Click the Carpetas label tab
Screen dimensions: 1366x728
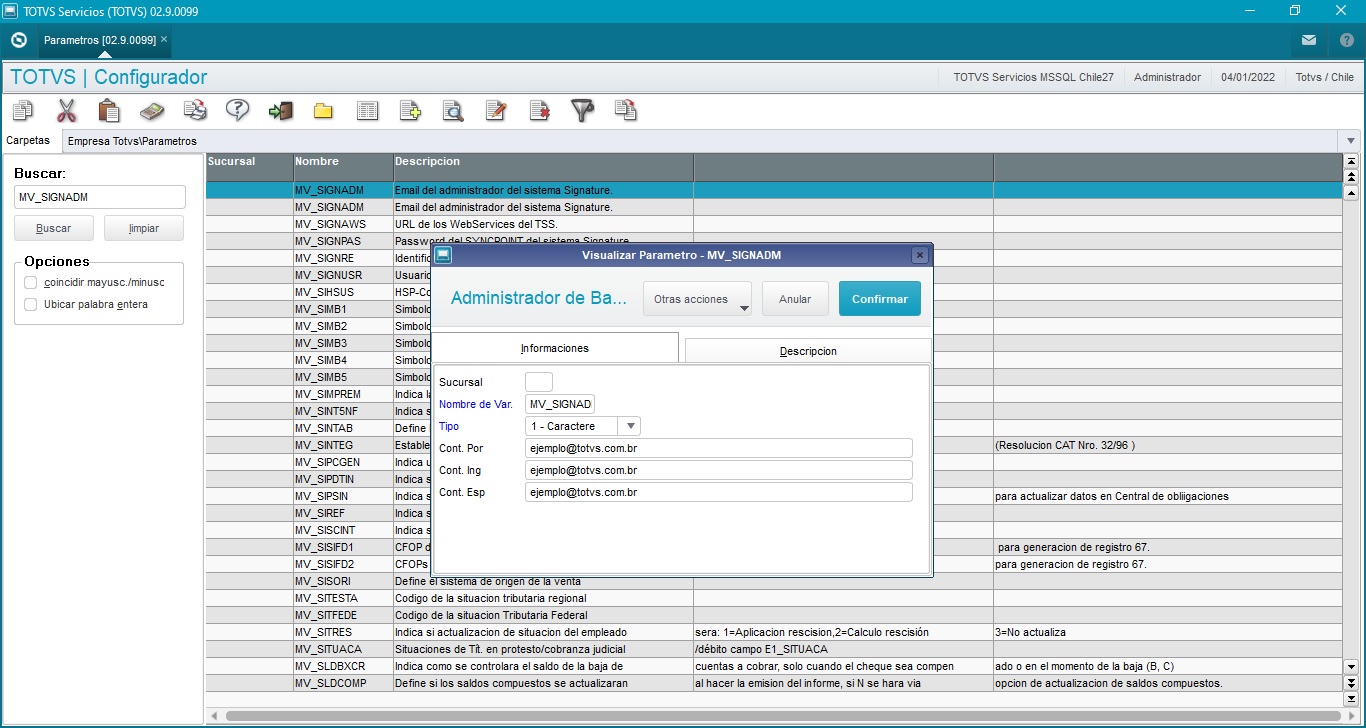[x=28, y=141]
